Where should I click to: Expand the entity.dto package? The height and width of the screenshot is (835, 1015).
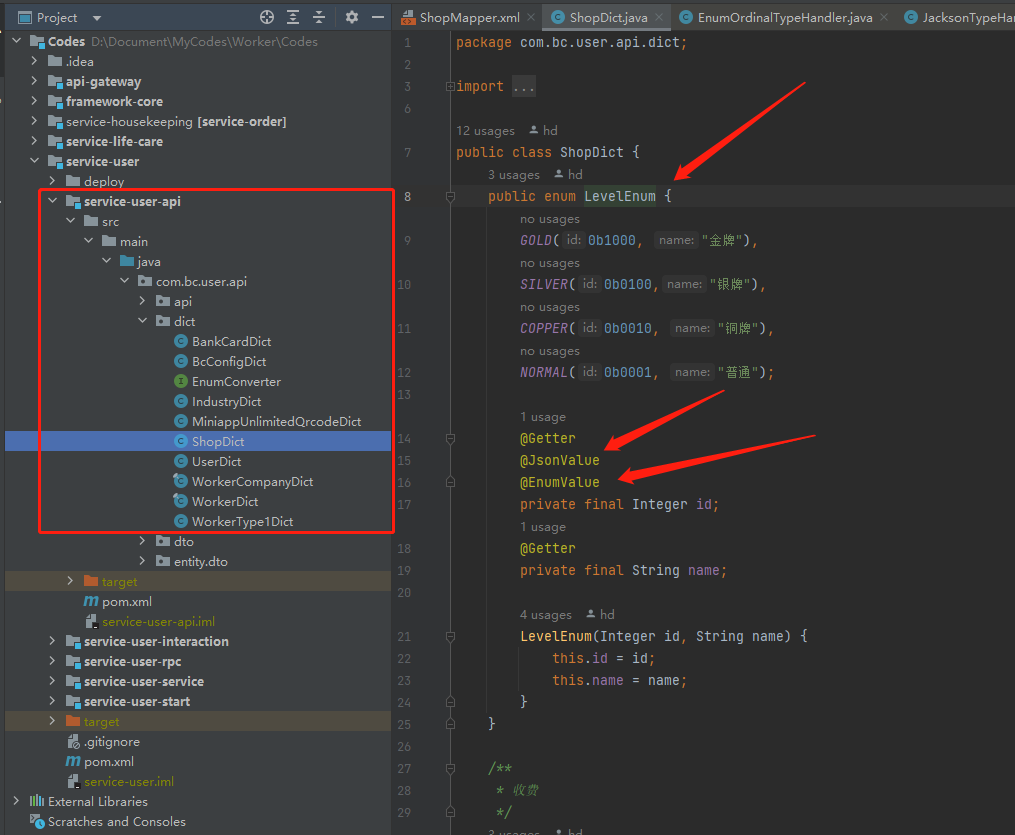tap(142, 561)
